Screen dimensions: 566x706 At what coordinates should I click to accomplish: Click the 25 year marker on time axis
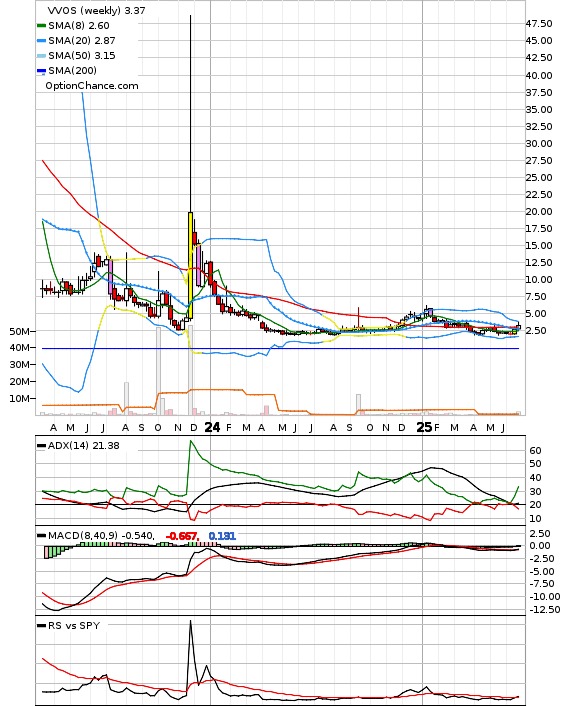(424, 427)
